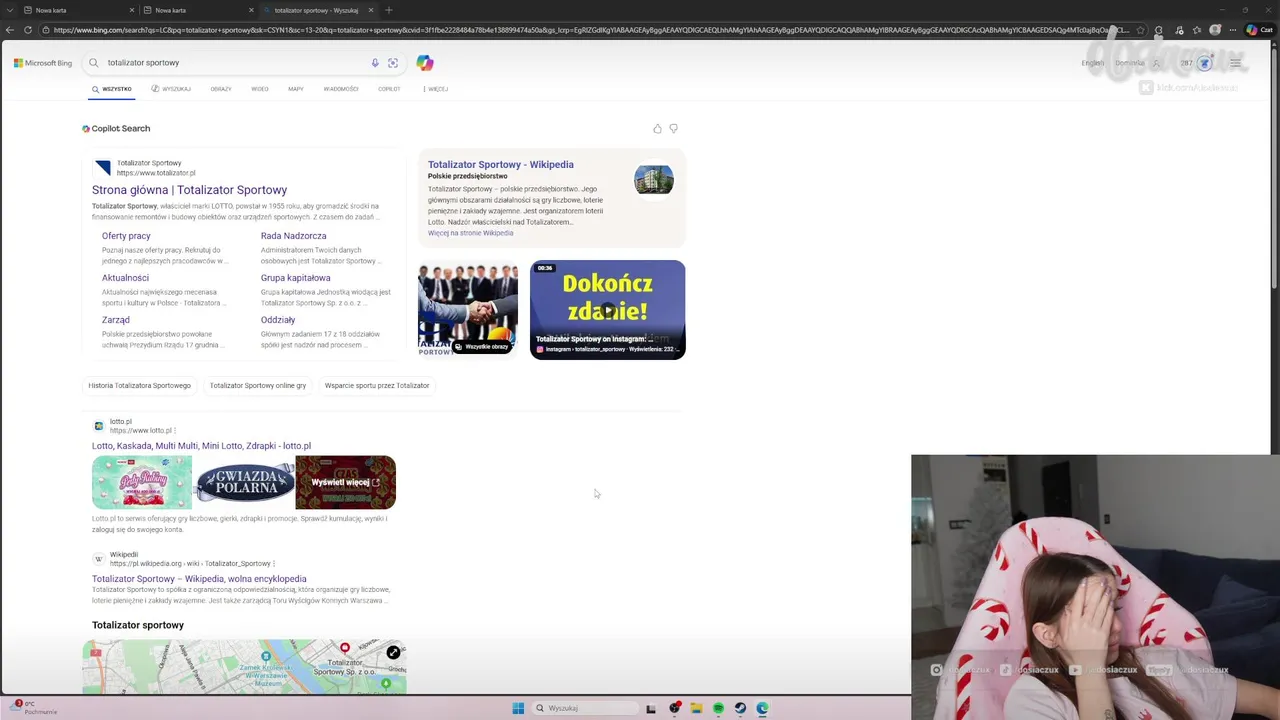Viewport: 1280px width, 720px height.
Task: Click Historia Totalizatora Sportowego suggestion chip
Action: pos(139,385)
